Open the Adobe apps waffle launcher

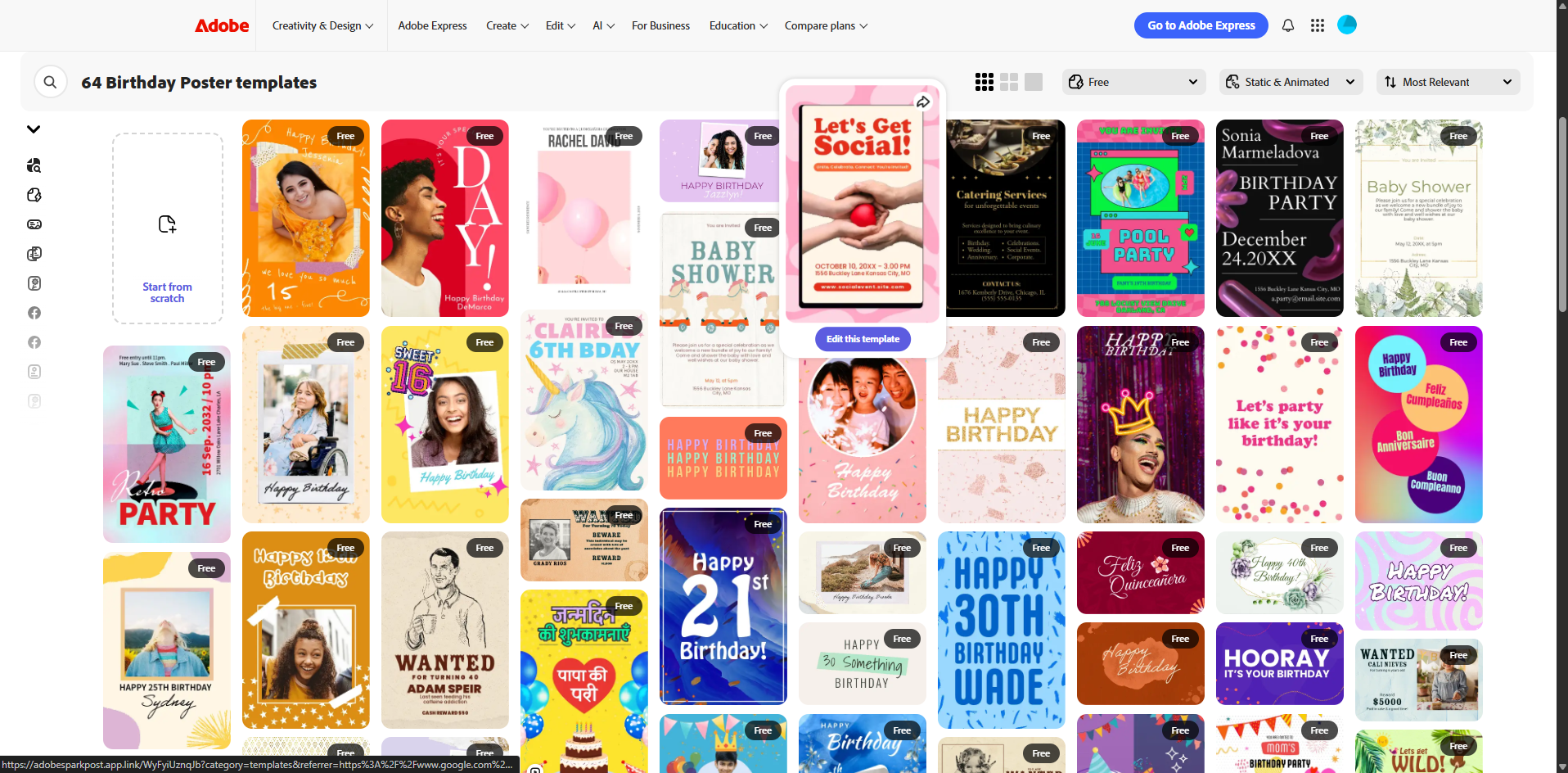(x=1317, y=25)
